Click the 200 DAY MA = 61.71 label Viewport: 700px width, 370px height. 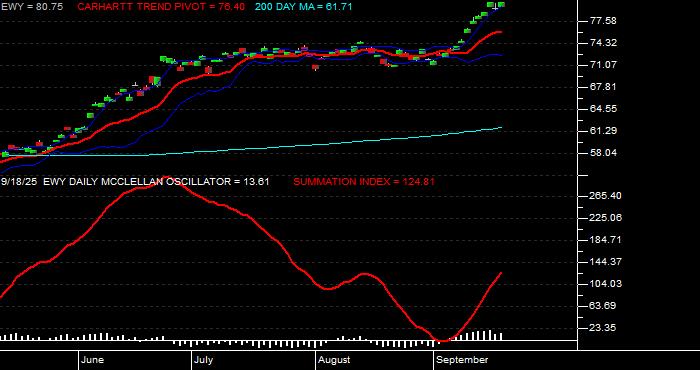304,7
